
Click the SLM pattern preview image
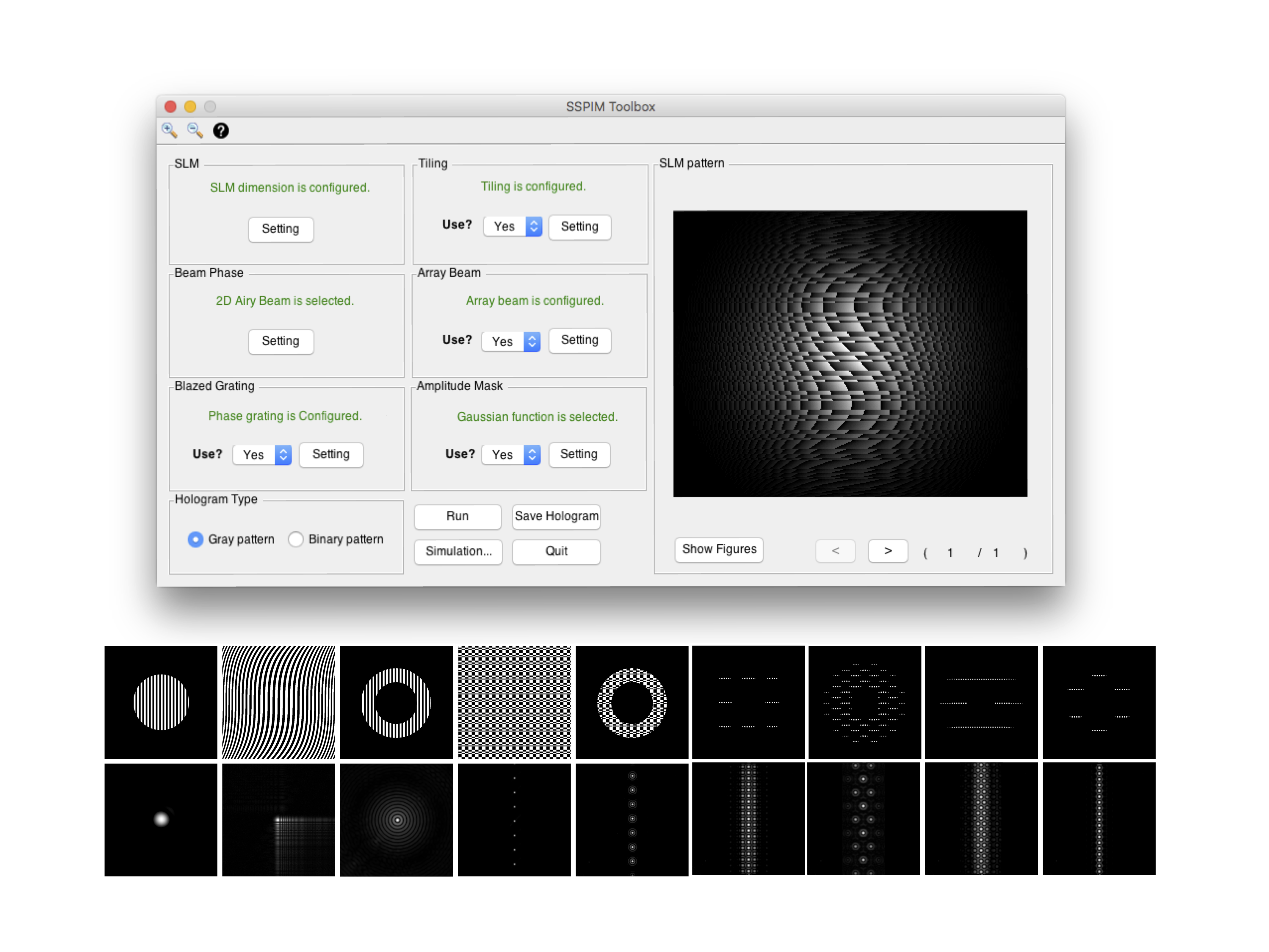(x=850, y=353)
